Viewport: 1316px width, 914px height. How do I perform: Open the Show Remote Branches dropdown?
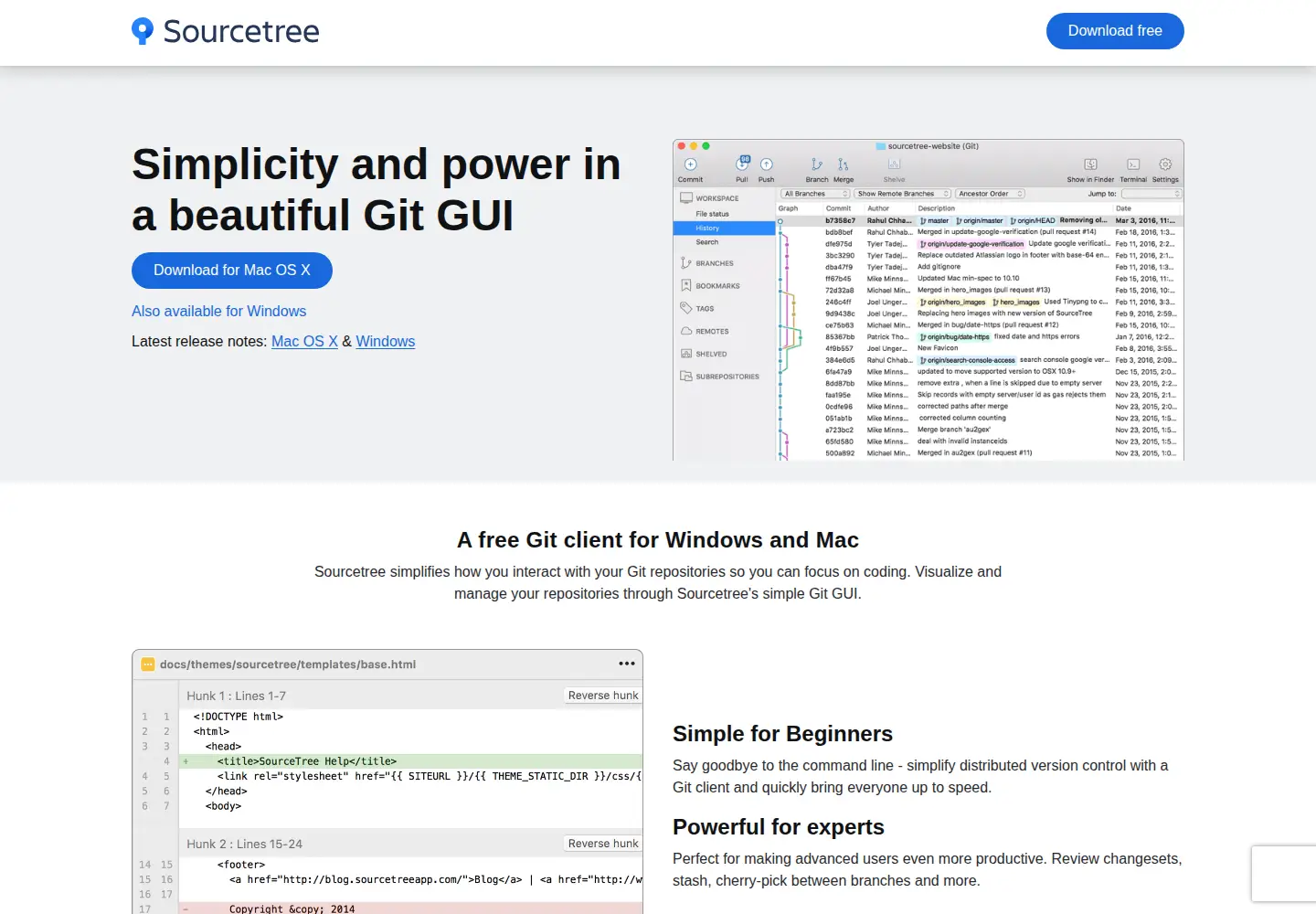pyautogui.click(x=903, y=194)
